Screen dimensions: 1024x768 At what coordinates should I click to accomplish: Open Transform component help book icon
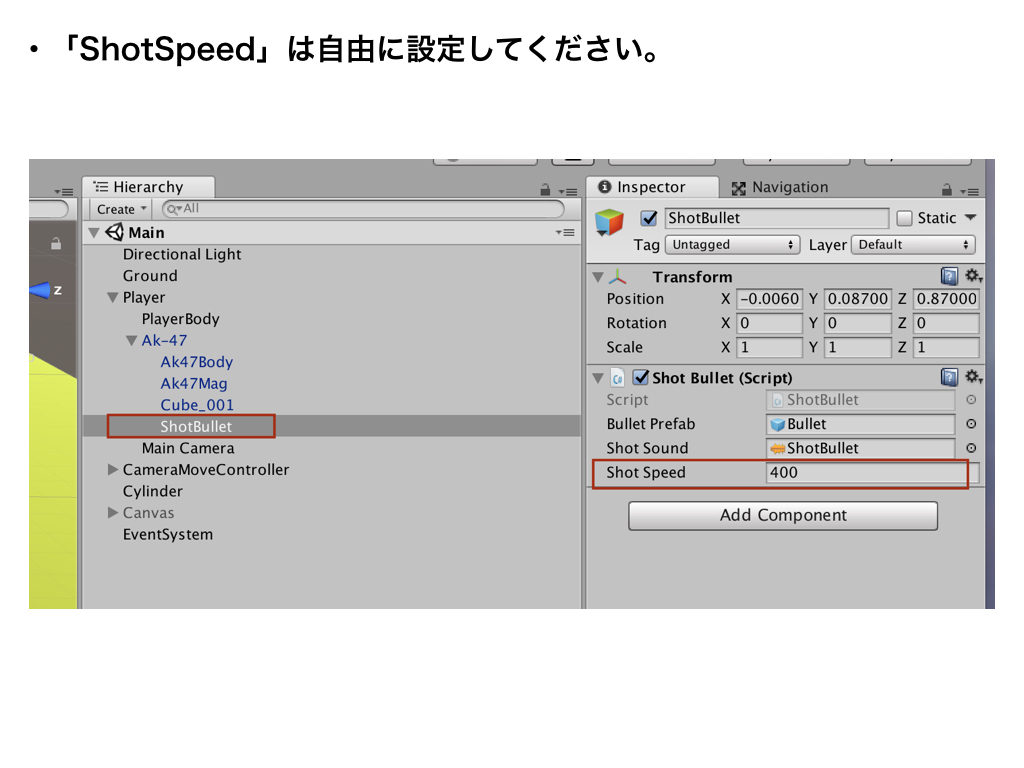click(949, 276)
